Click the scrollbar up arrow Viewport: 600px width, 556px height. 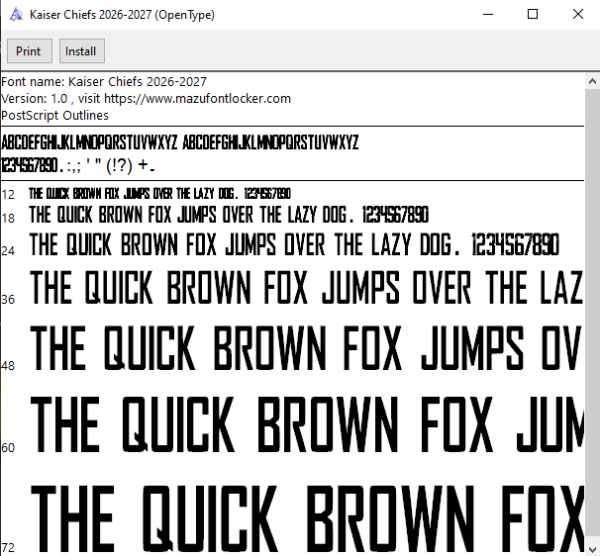(x=592, y=81)
